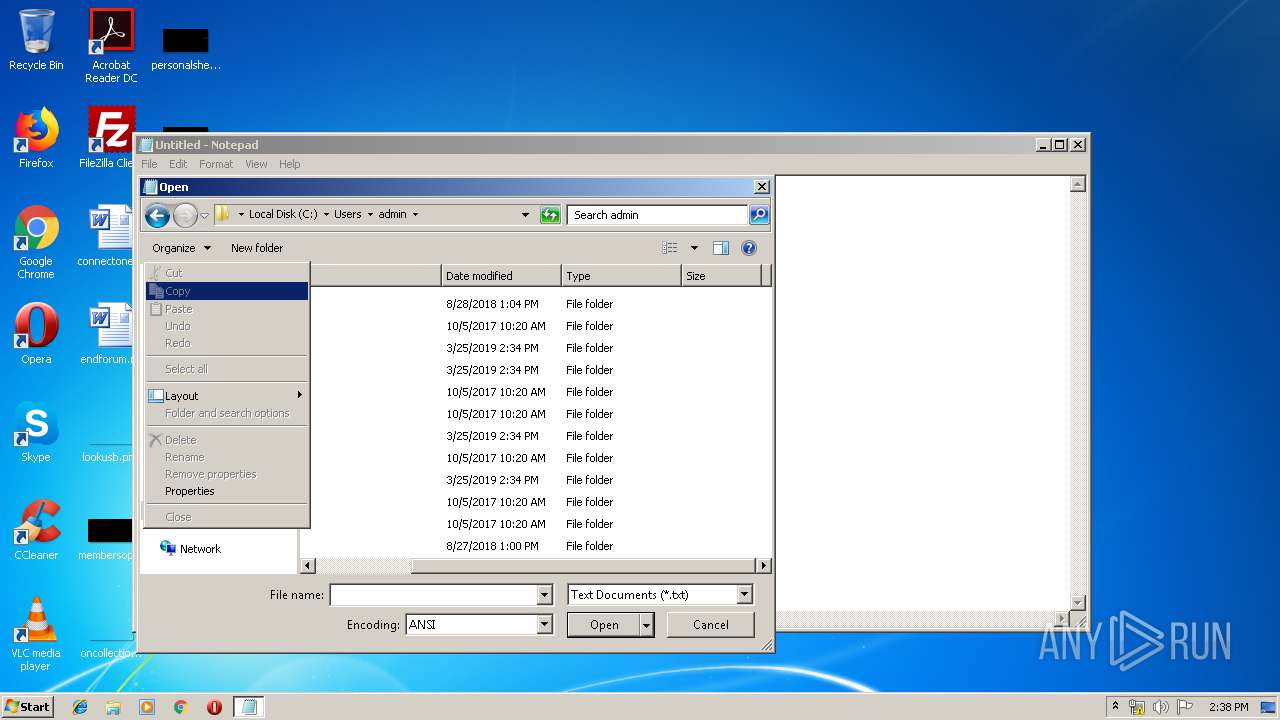1280x720 pixels.
Task: Select Properties in the Organize menu
Action: 227,491
